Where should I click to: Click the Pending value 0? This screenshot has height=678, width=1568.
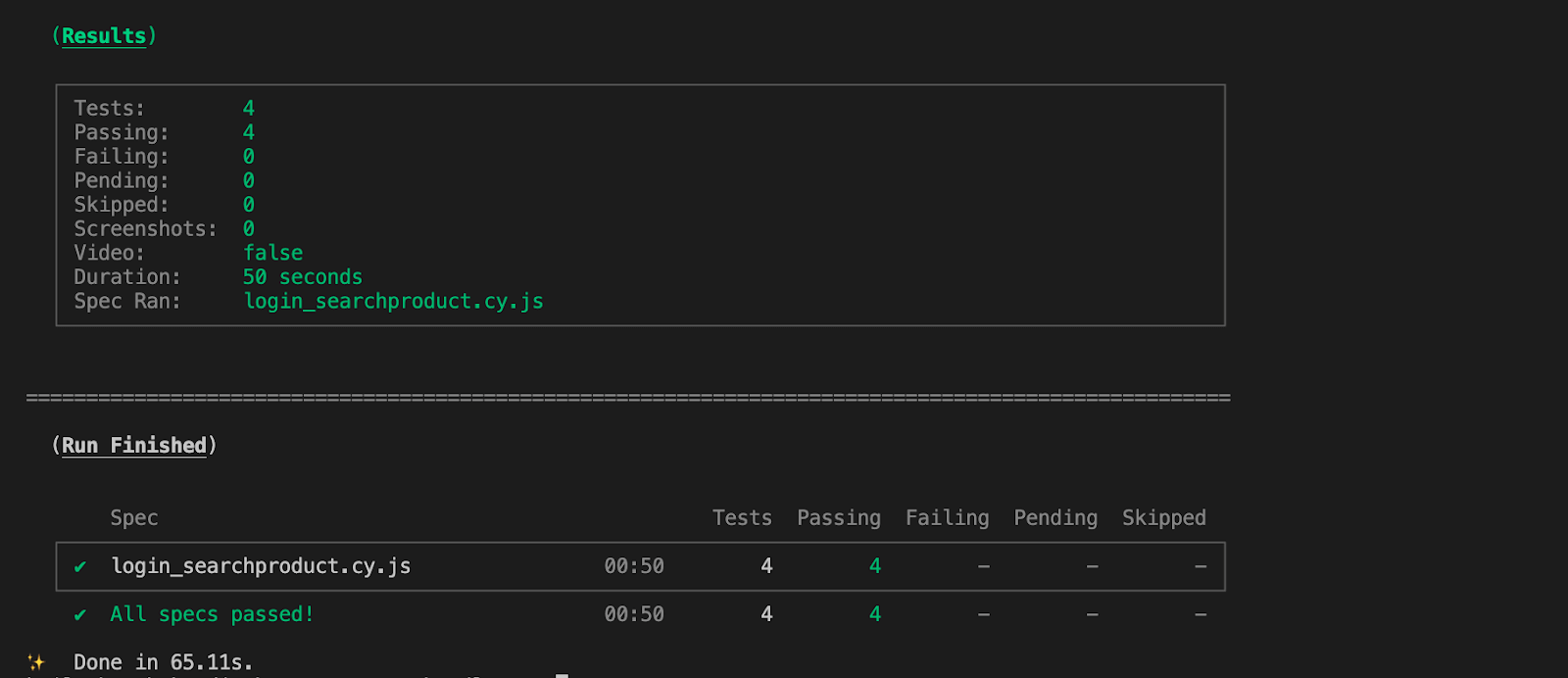249,181
